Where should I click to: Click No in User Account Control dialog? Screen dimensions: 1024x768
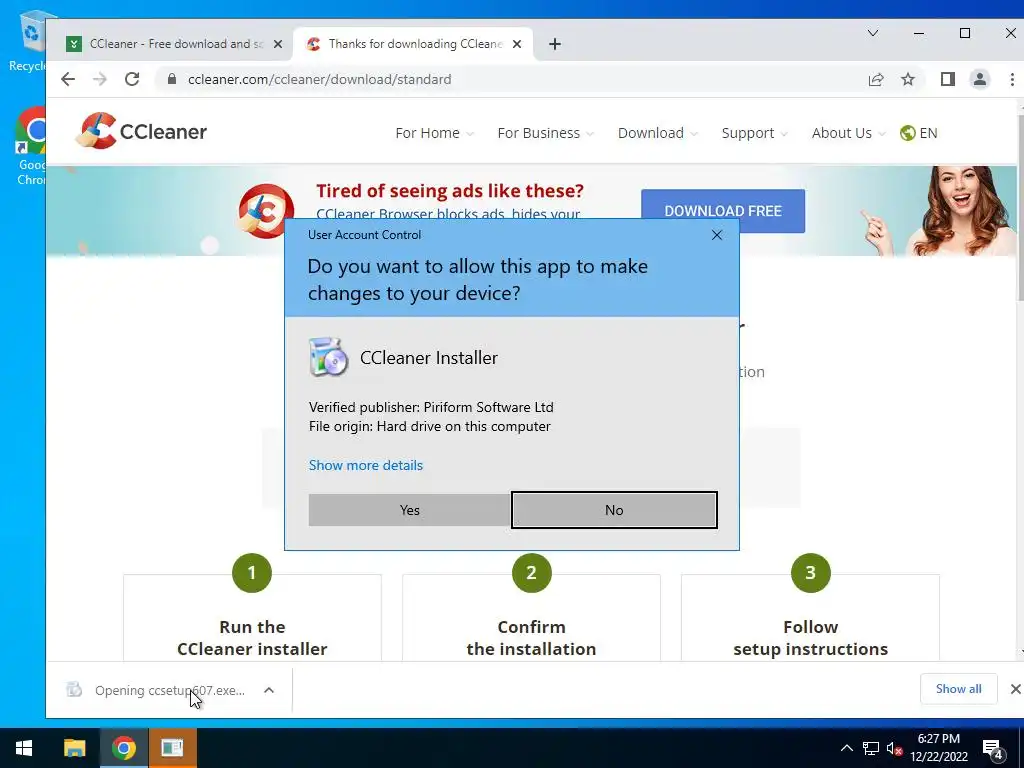614,510
